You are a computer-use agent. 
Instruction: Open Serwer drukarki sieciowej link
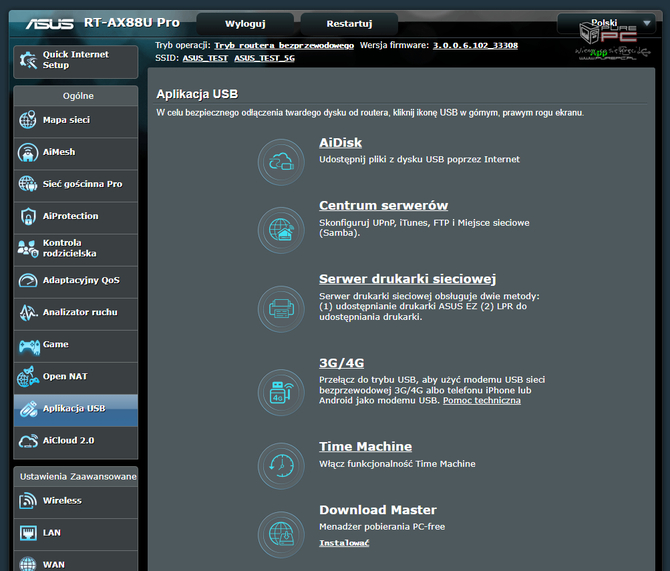(407, 279)
